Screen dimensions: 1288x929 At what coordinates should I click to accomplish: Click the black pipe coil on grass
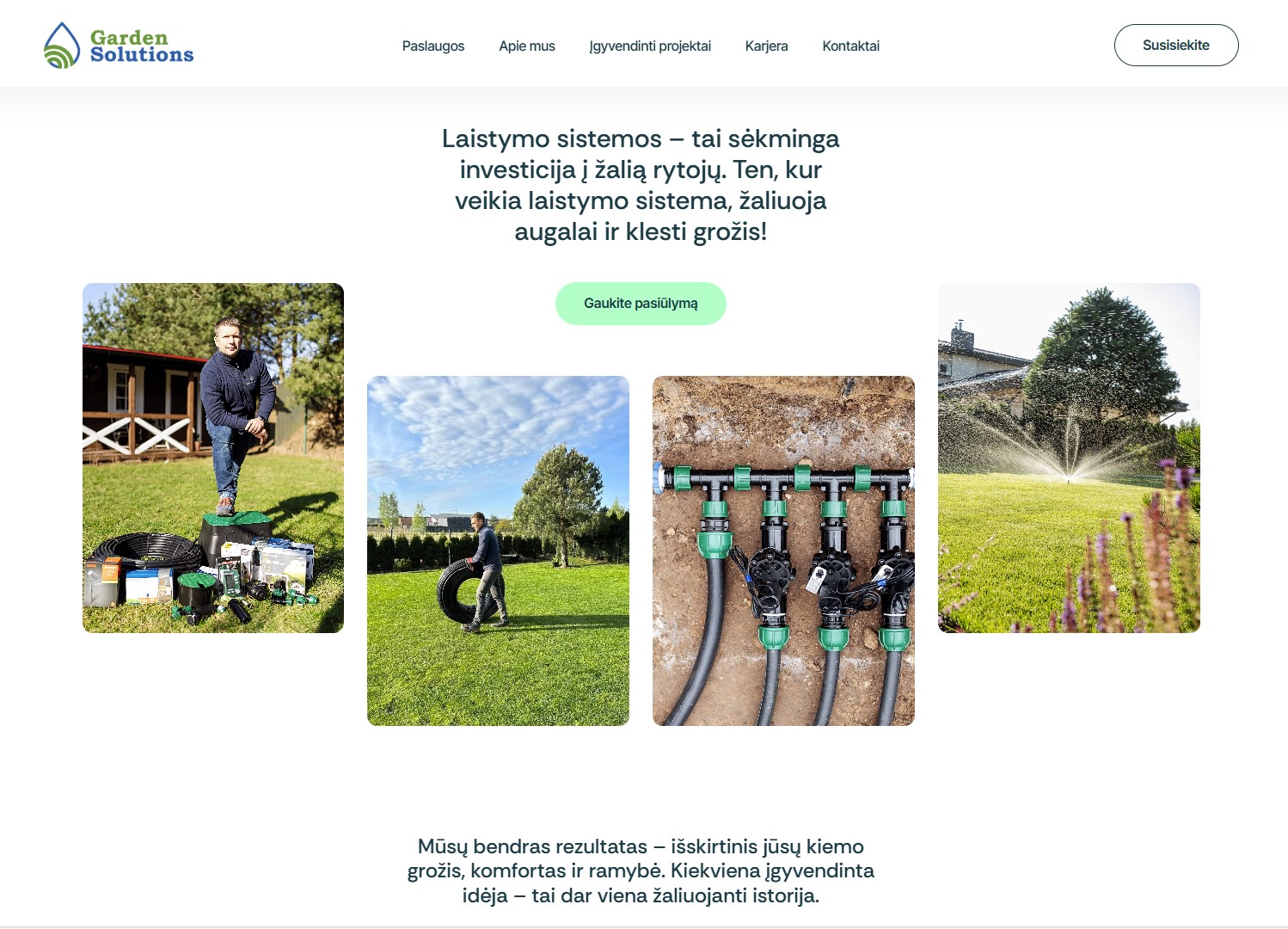coord(467,593)
